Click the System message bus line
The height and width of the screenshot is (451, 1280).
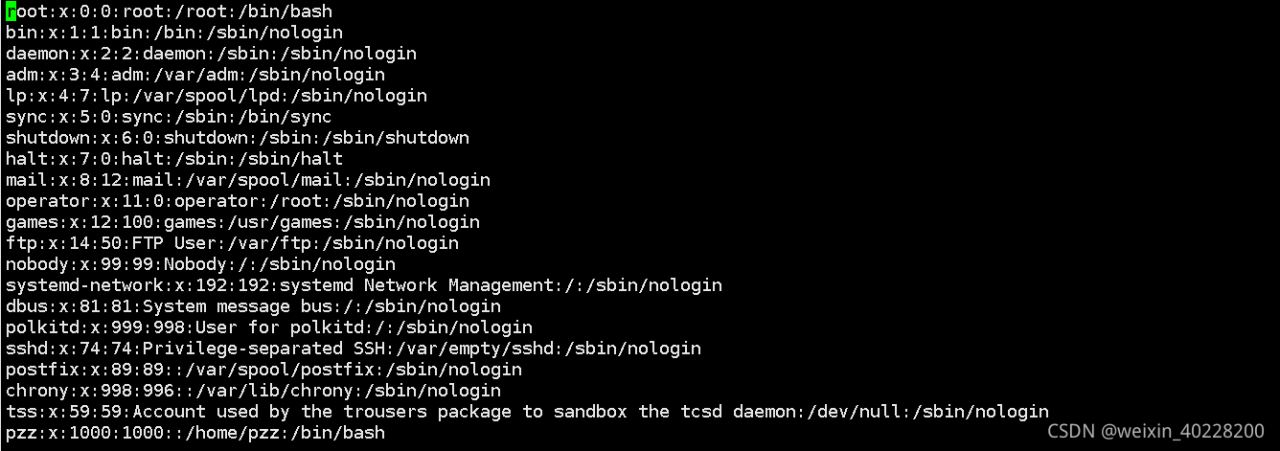click(x=253, y=307)
